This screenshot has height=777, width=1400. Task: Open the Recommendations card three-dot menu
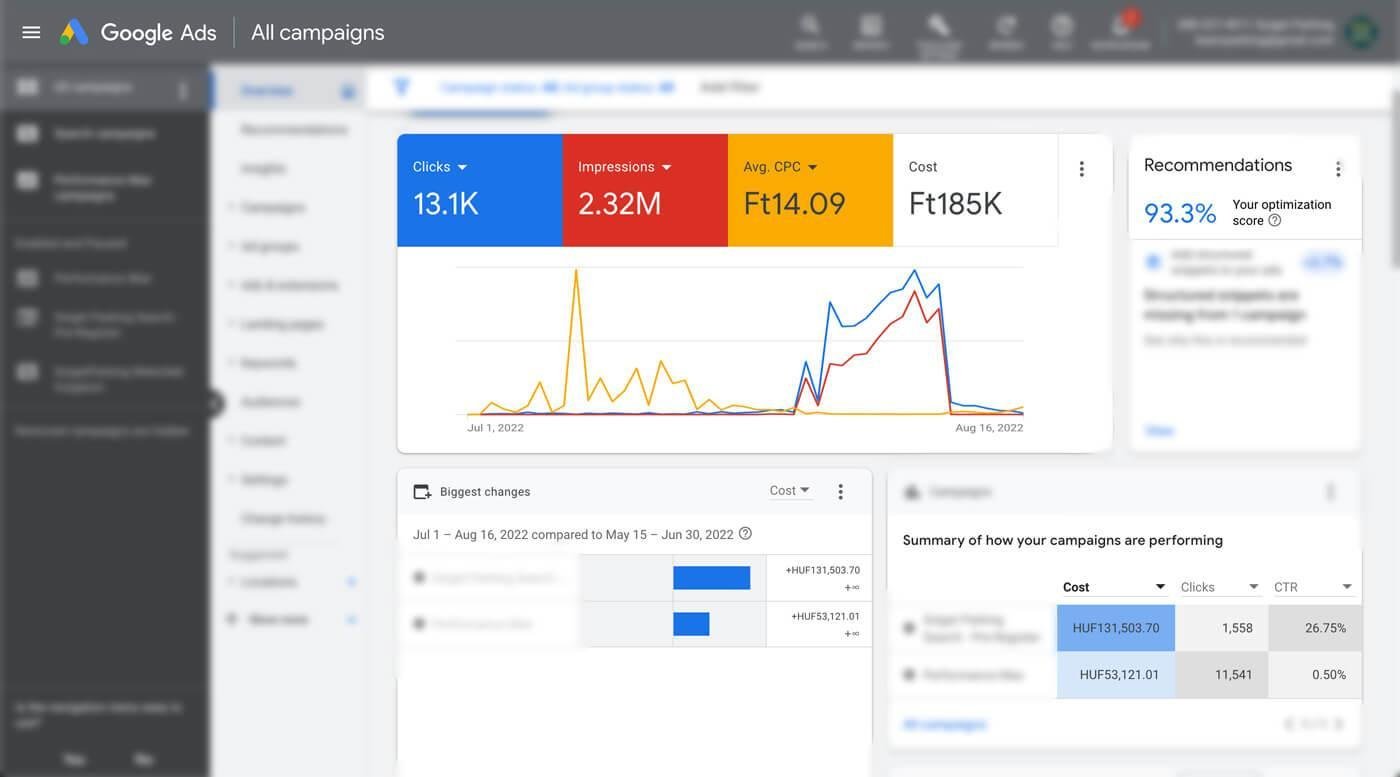1338,169
